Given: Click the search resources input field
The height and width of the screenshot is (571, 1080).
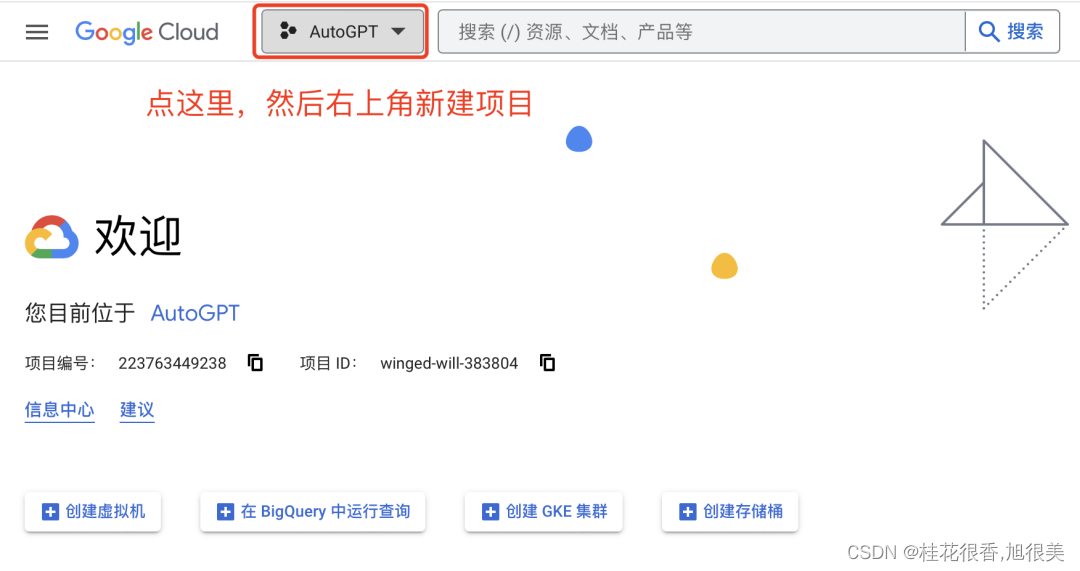Looking at the screenshot, I should (x=701, y=32).
